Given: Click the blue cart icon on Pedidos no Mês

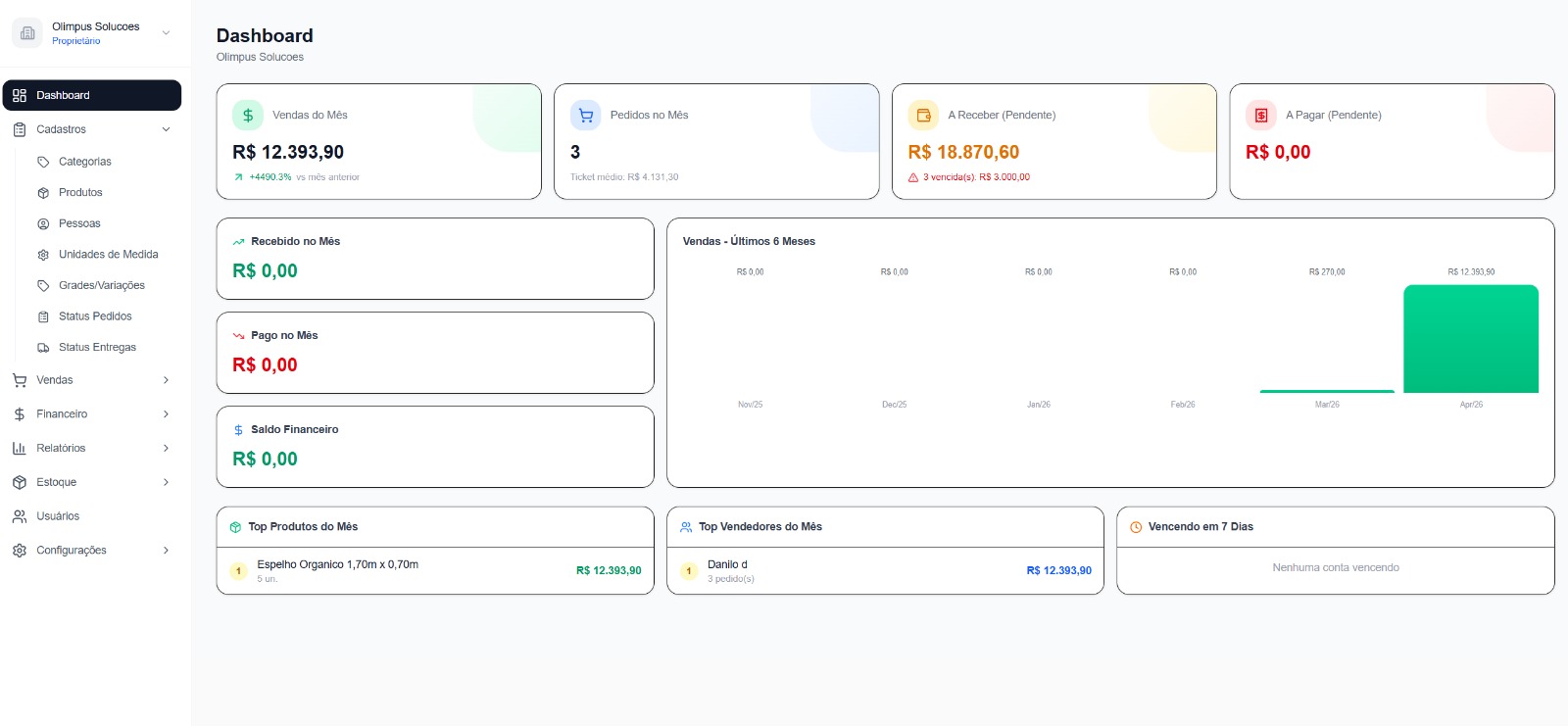Looking at the screenshot, I should [586, 115].
